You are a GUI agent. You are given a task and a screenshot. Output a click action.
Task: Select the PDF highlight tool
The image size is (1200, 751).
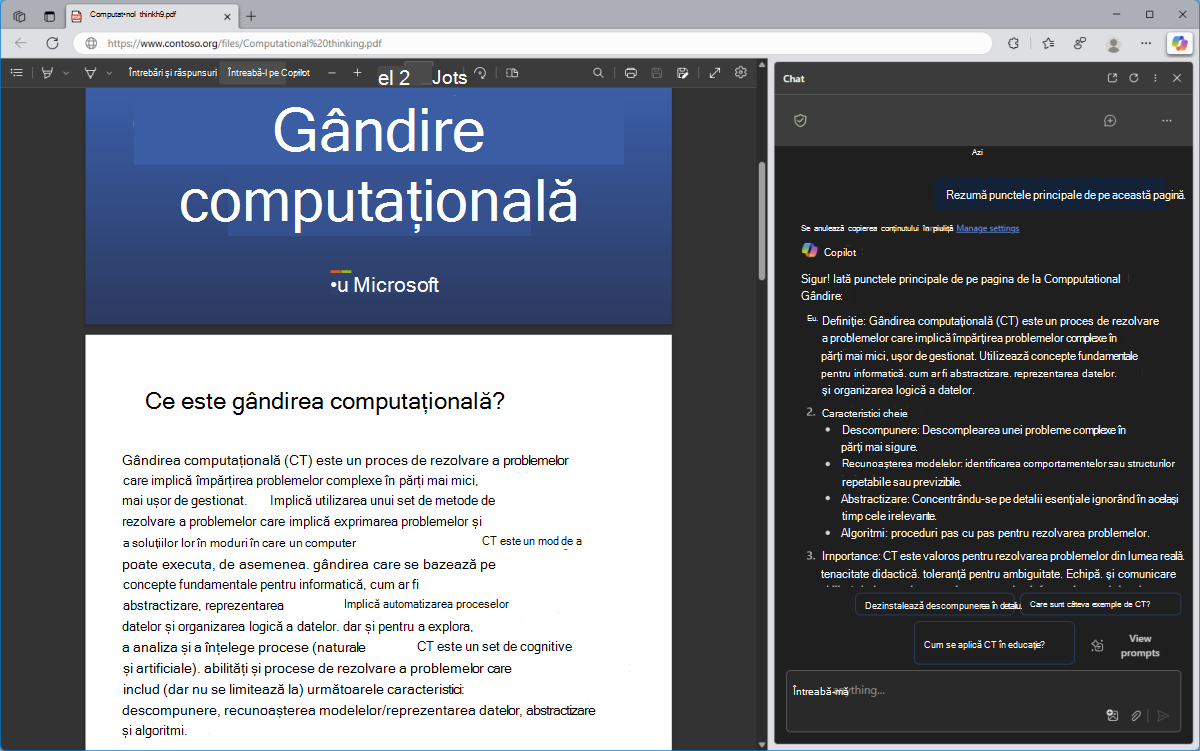47,73
